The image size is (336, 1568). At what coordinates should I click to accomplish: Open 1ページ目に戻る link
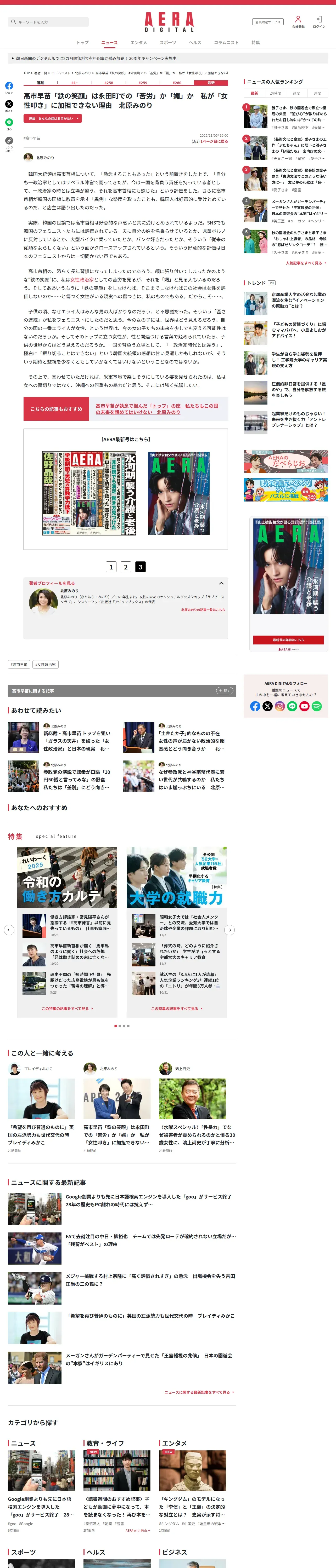click(x=214, y=141)
